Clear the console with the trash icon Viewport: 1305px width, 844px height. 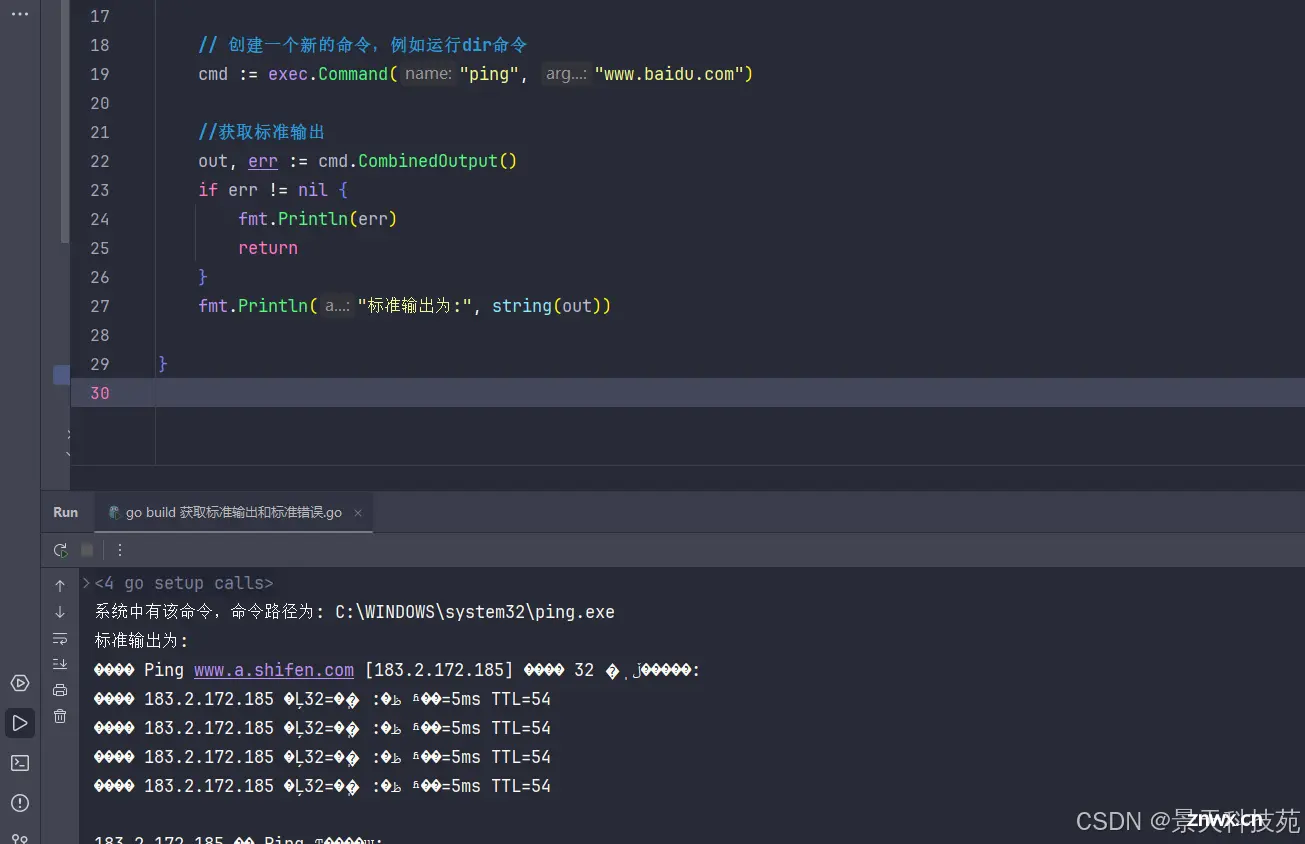click(x=60, y=716)
